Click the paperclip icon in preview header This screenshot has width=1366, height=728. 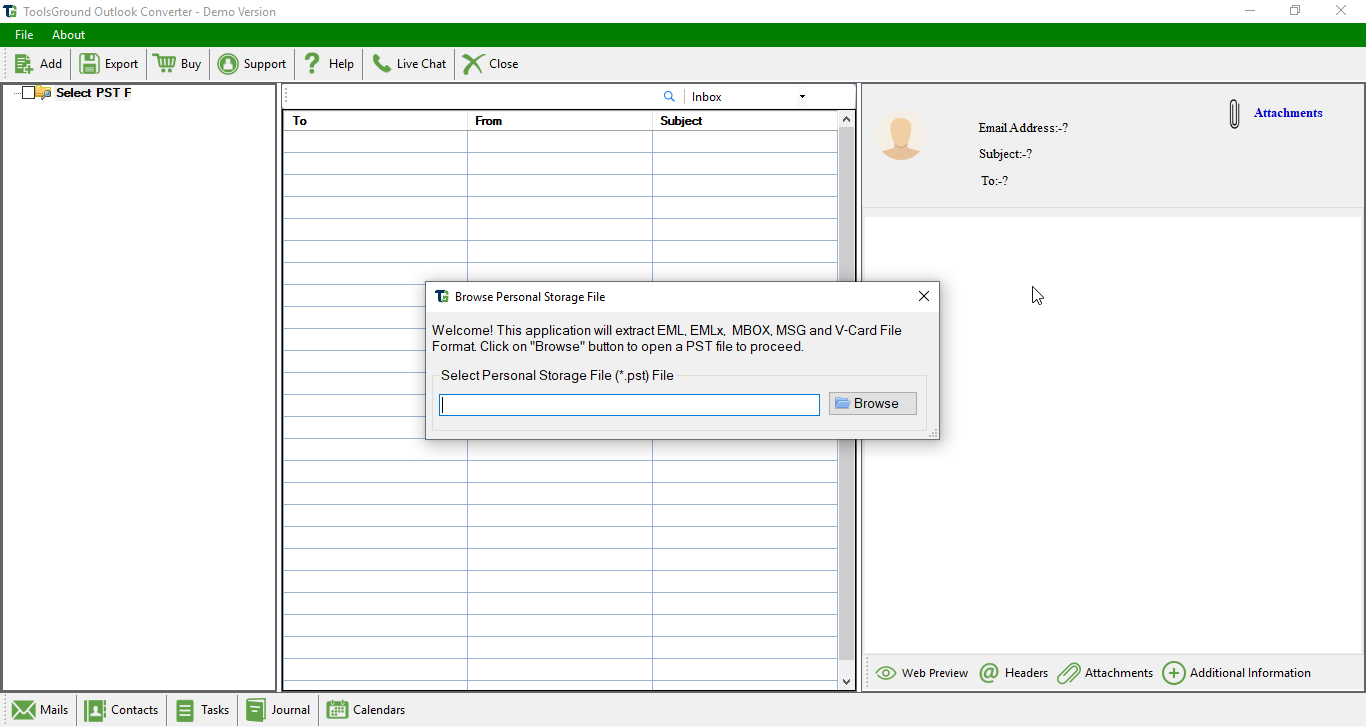pyautogui.click(x=1235, y=114)
